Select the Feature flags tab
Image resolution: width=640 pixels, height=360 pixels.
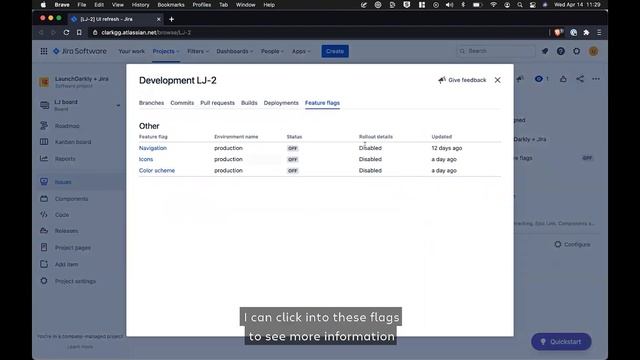click(x=322, y=103)
